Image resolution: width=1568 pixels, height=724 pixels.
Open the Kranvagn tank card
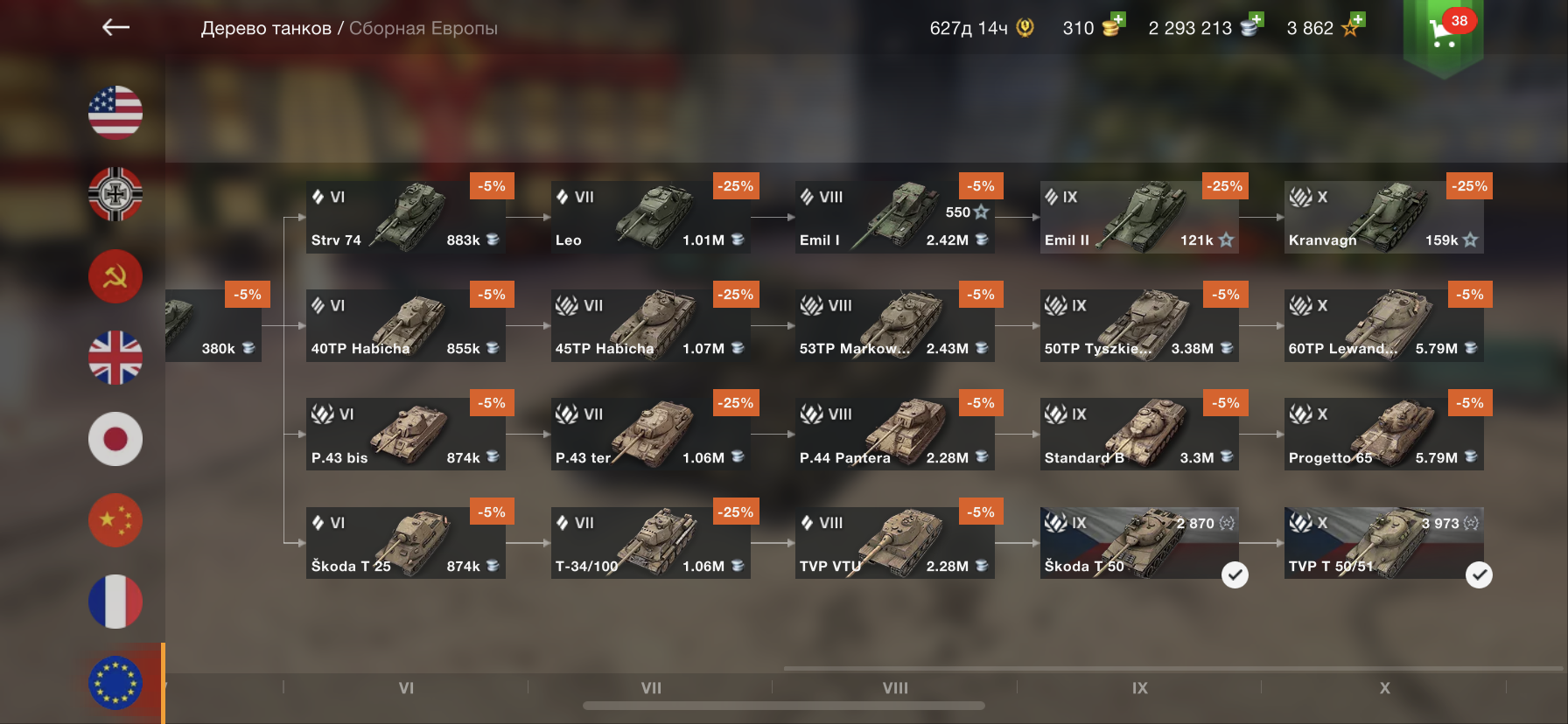pos(1383,218)
